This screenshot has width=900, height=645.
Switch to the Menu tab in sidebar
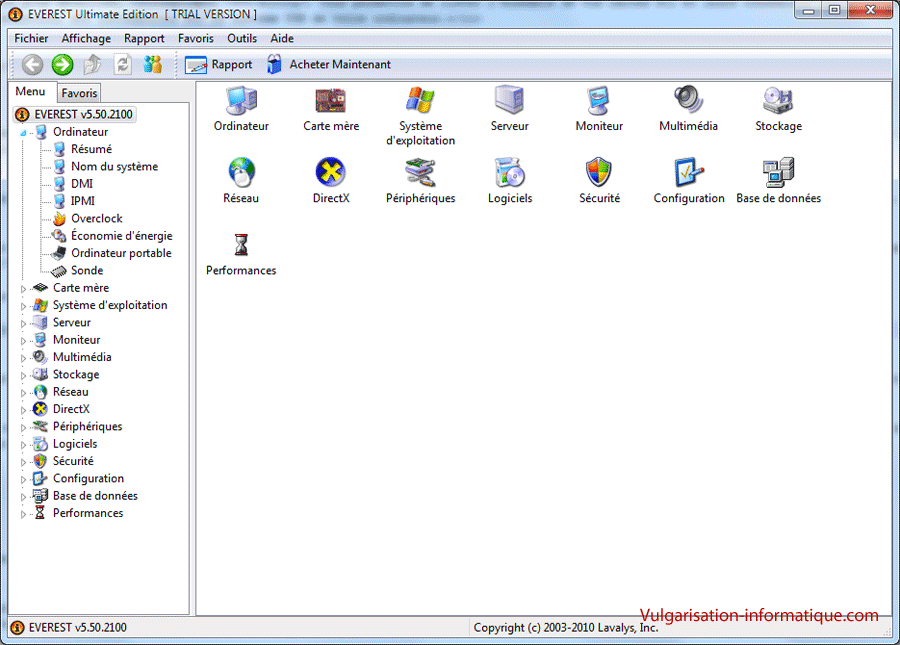(x=30, y=92)
